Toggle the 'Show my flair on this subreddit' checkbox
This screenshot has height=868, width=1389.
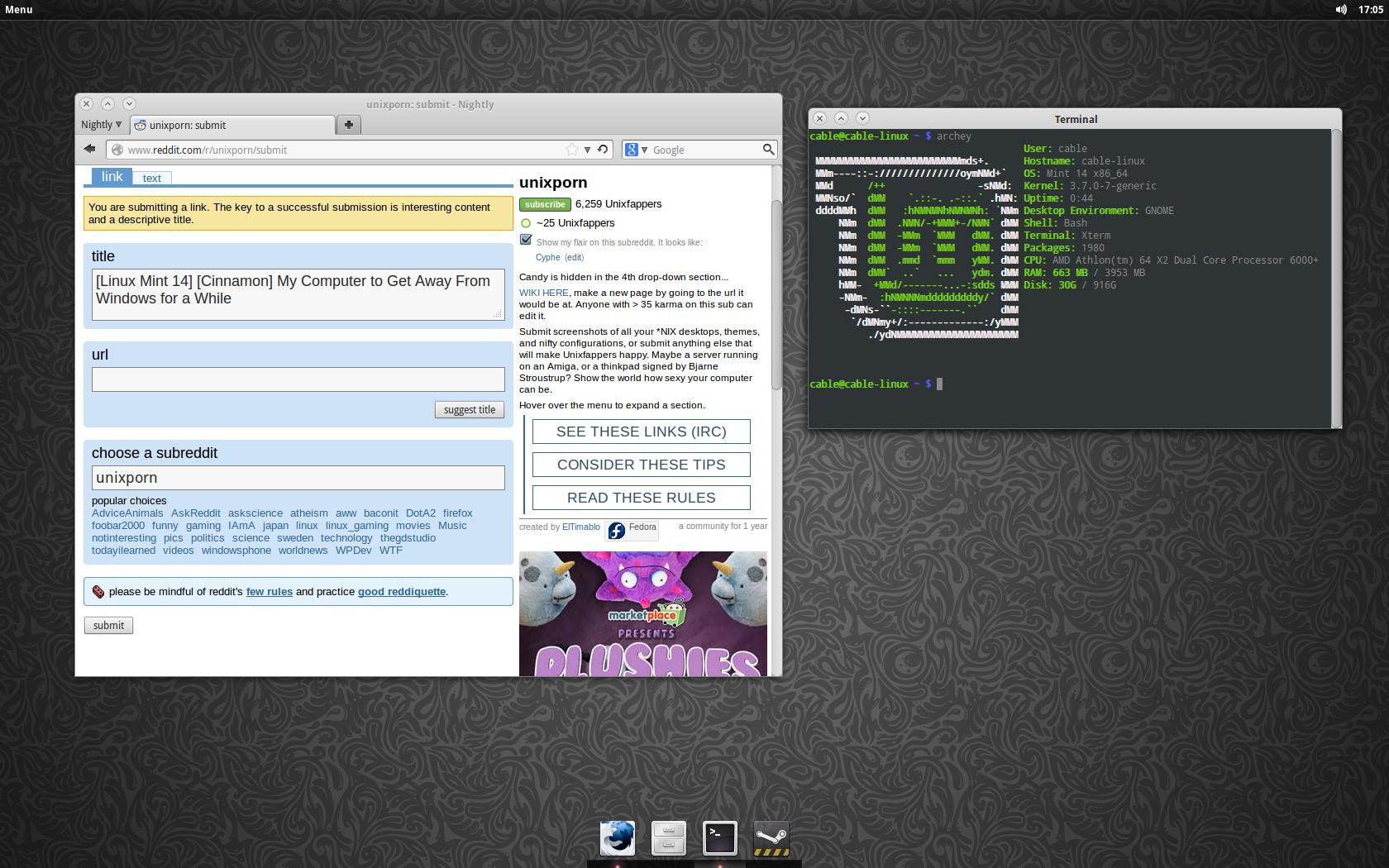click(x=526, y=240)
